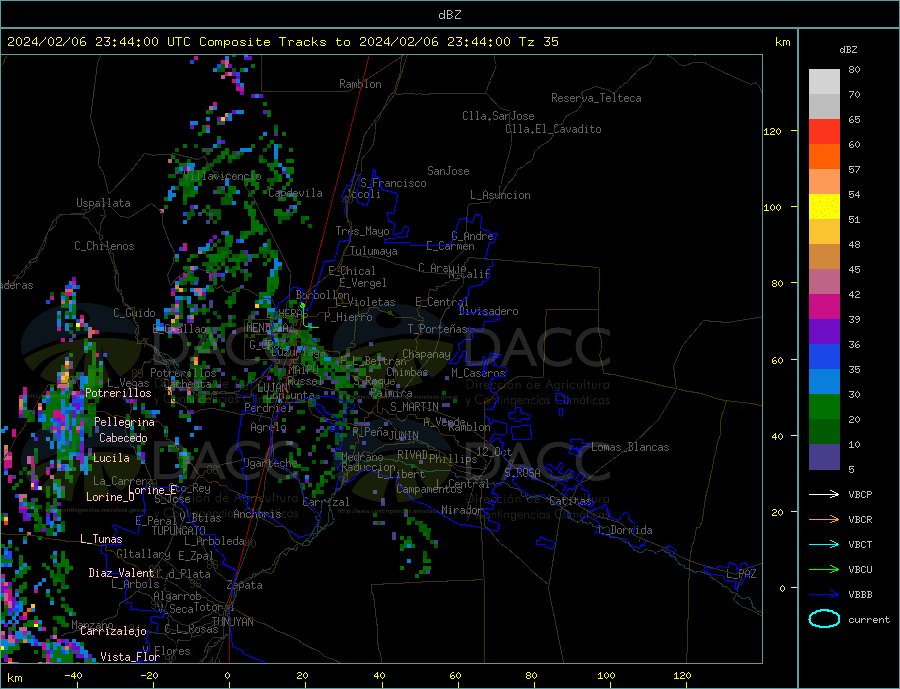Pick the mauve 42-45 dBZ swatch

click(x=824, y=281)
